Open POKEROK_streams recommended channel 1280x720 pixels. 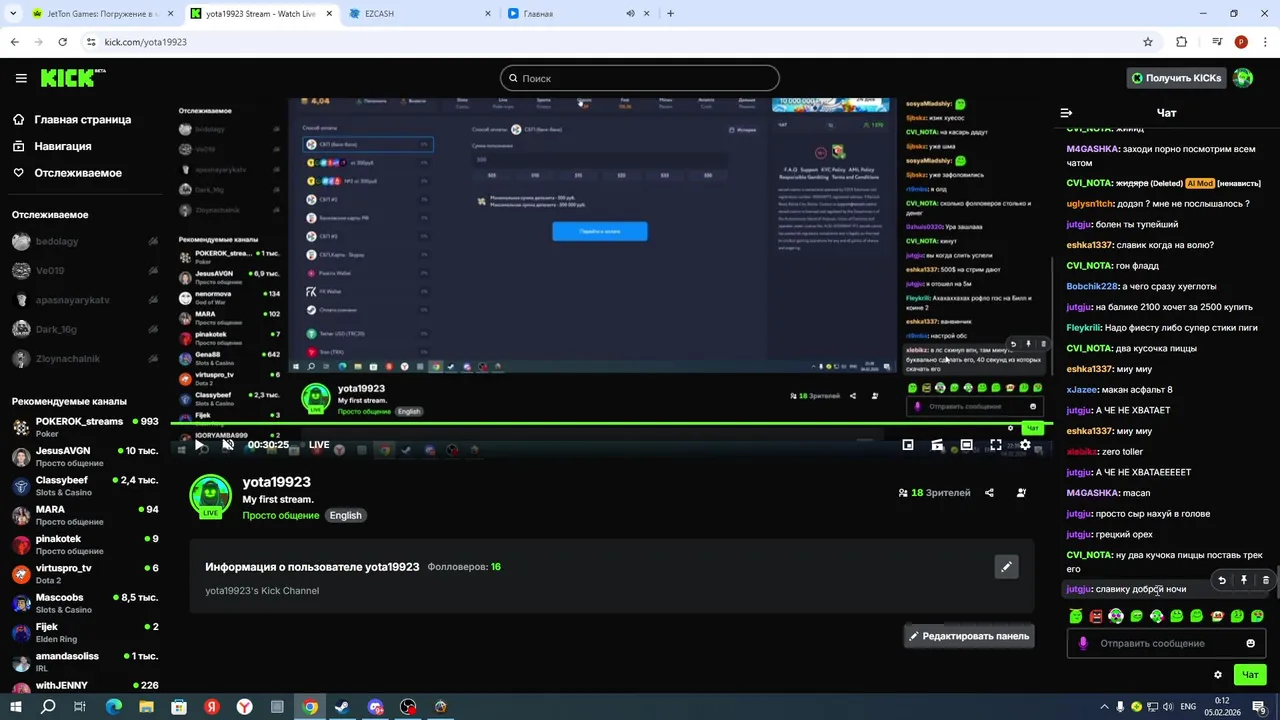[x=85, y=427]
